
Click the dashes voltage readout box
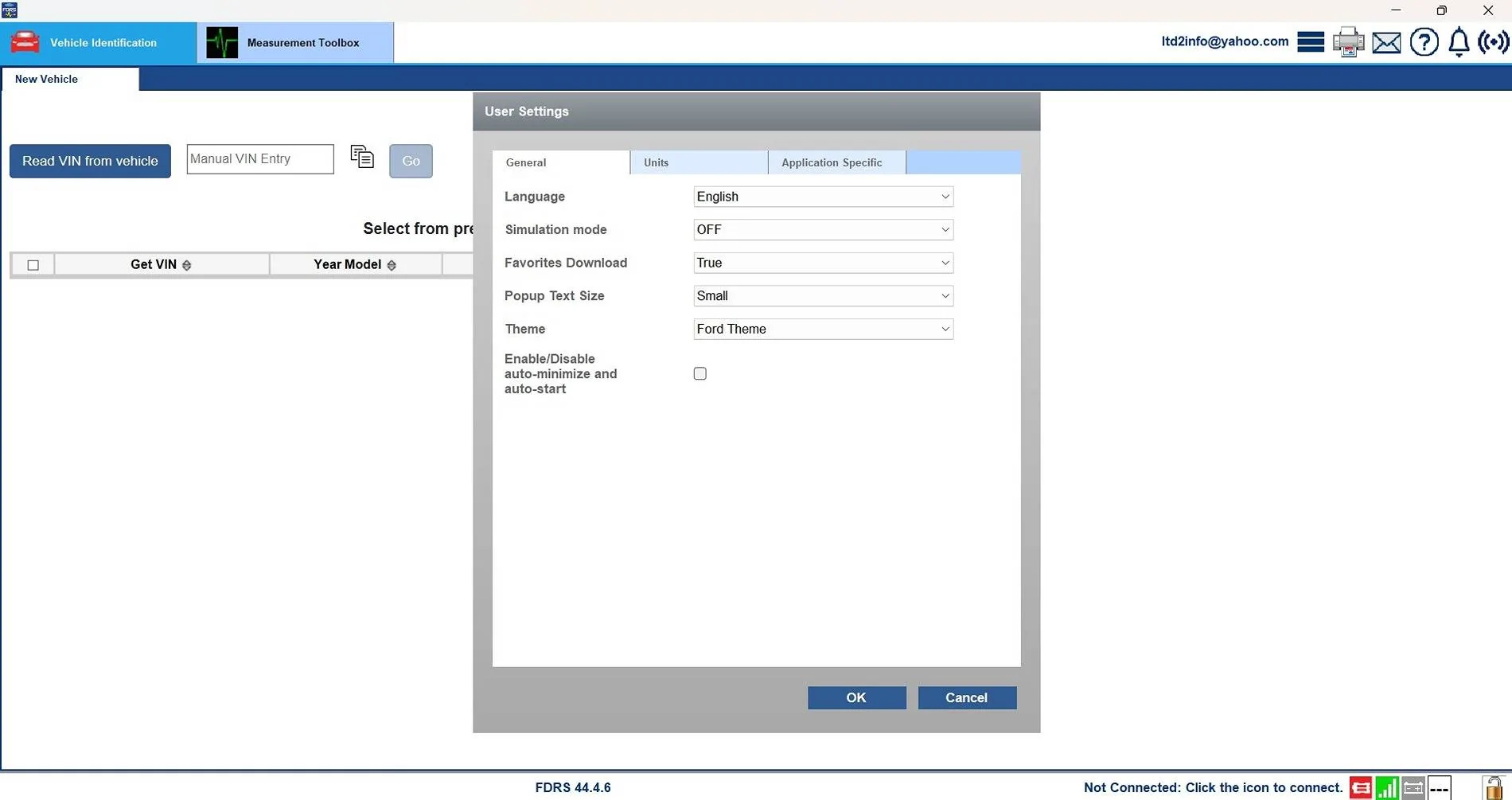(1439, 788)
